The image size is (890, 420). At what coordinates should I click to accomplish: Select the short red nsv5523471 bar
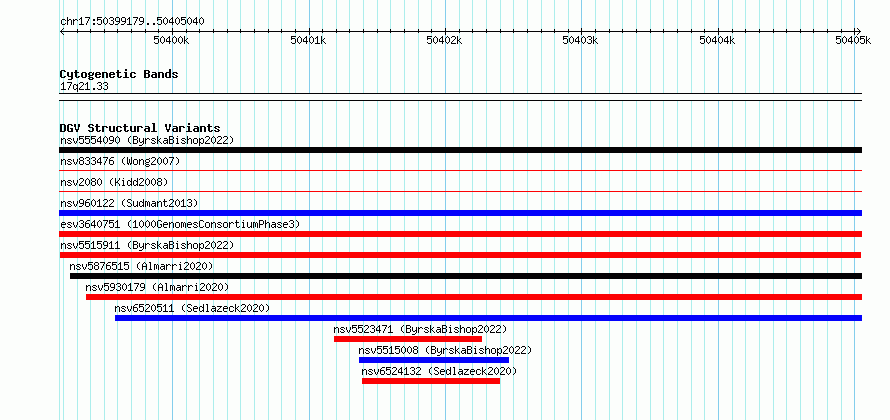[408, 339]
